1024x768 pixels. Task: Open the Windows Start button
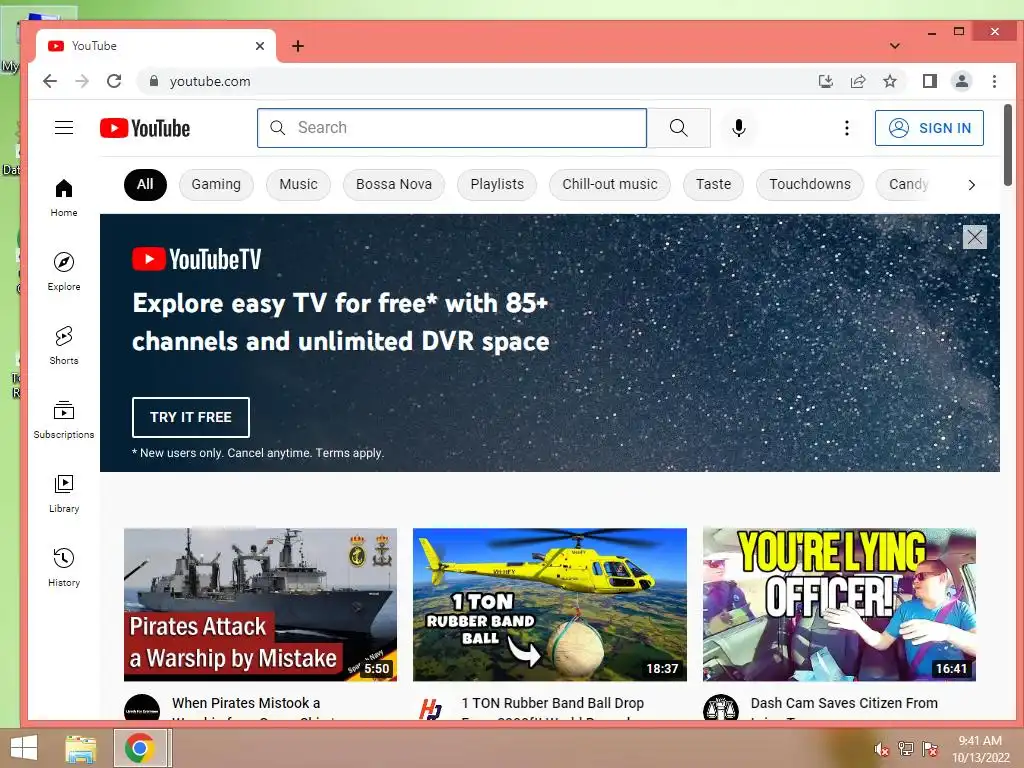tap(24, 748)
